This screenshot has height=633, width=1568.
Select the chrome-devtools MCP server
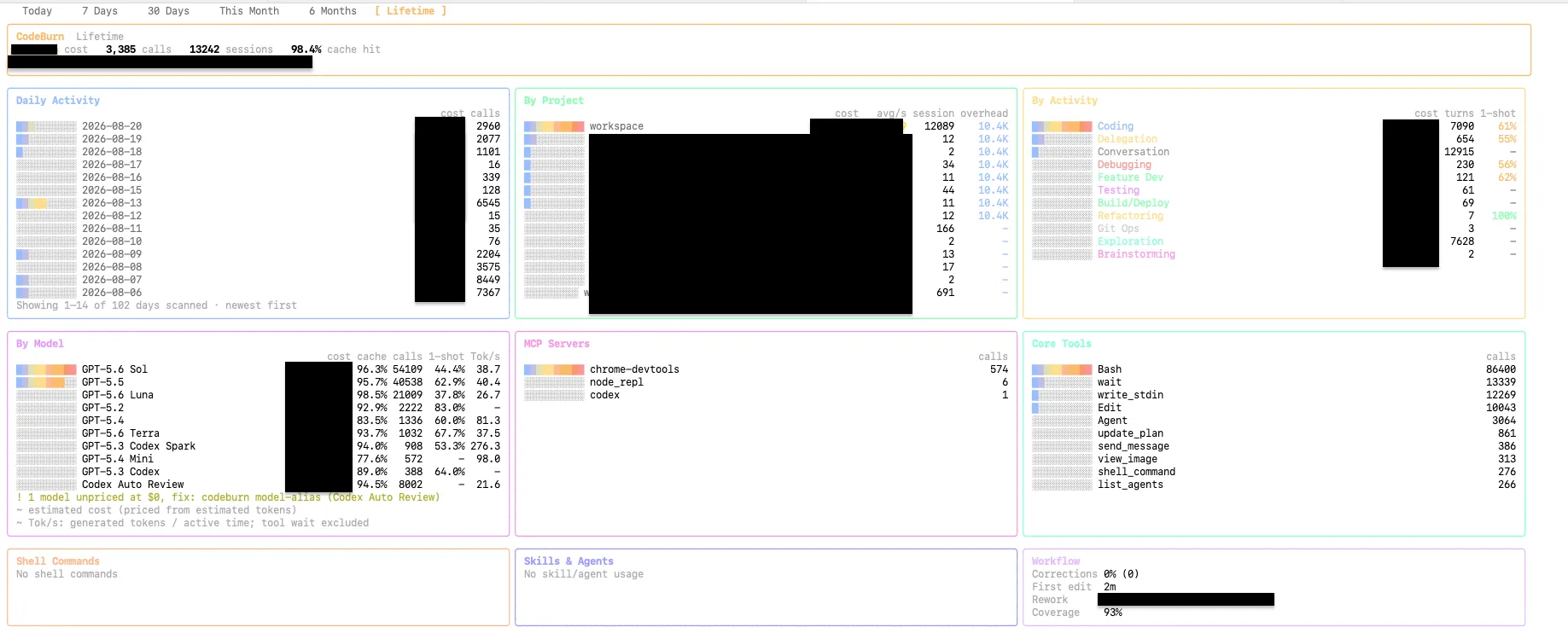[766, 369]
